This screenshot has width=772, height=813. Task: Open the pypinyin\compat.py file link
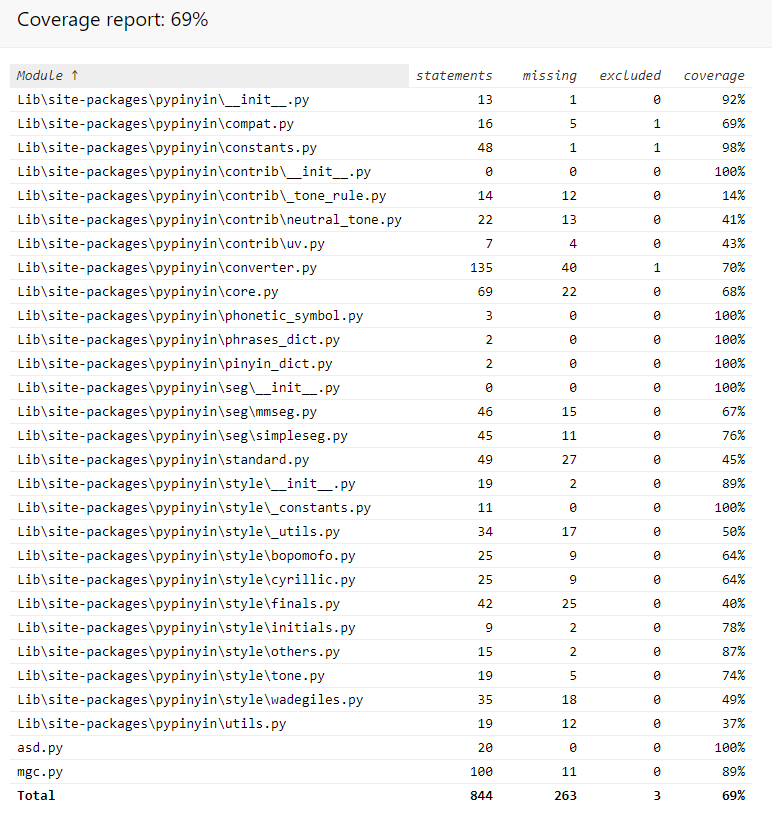155,124
